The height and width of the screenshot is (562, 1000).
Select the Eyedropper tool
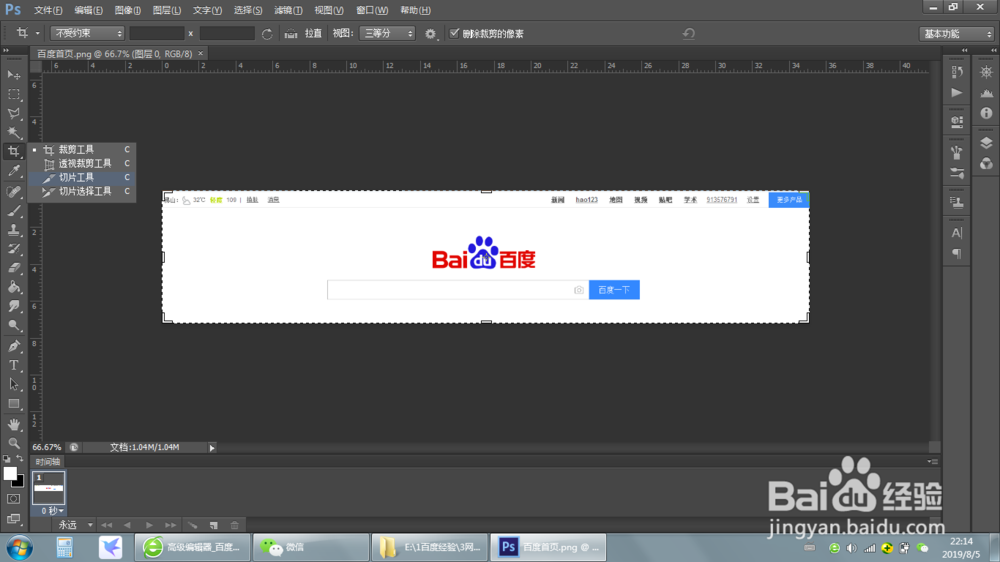pos(13,171)
